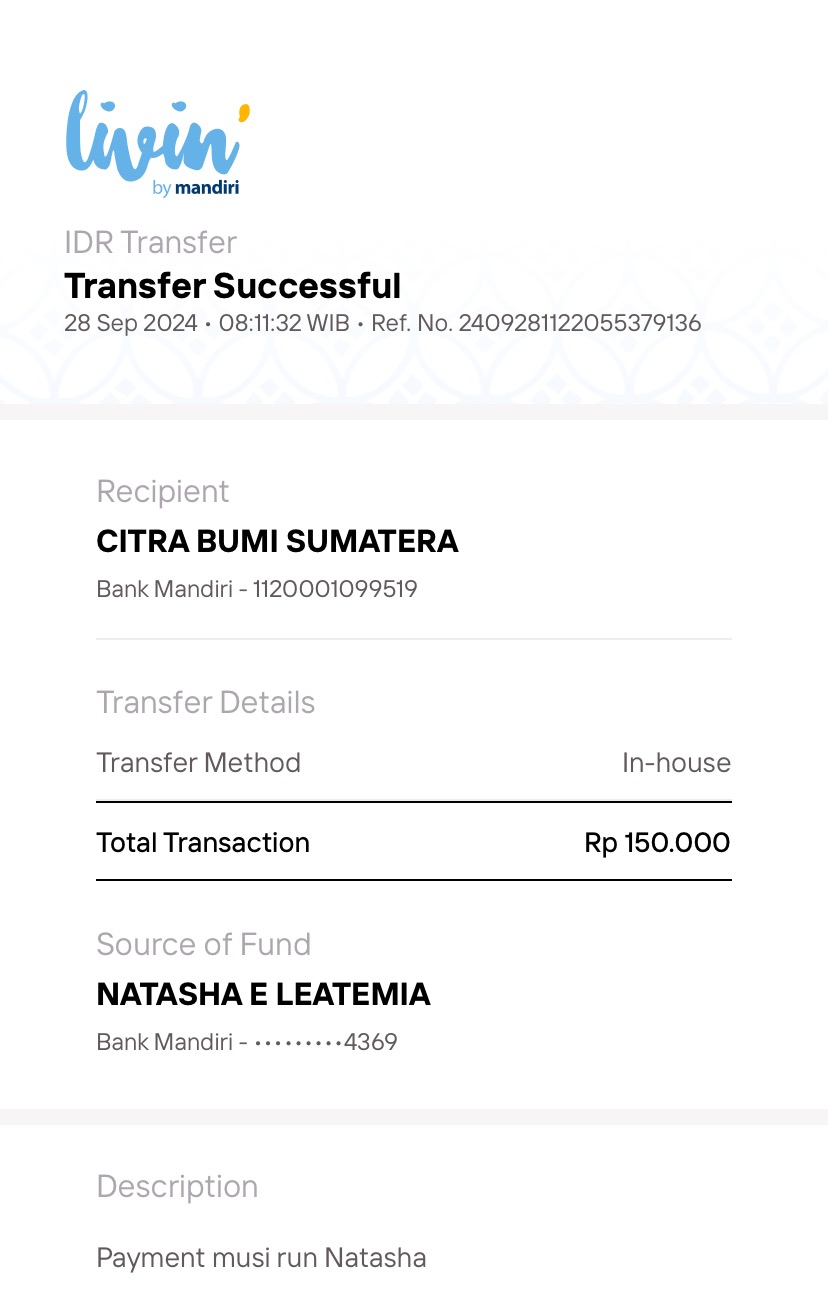The width and height of the screenshot is (828, 1305).
Task: Click the Total Transaction label
Action: 203,842
